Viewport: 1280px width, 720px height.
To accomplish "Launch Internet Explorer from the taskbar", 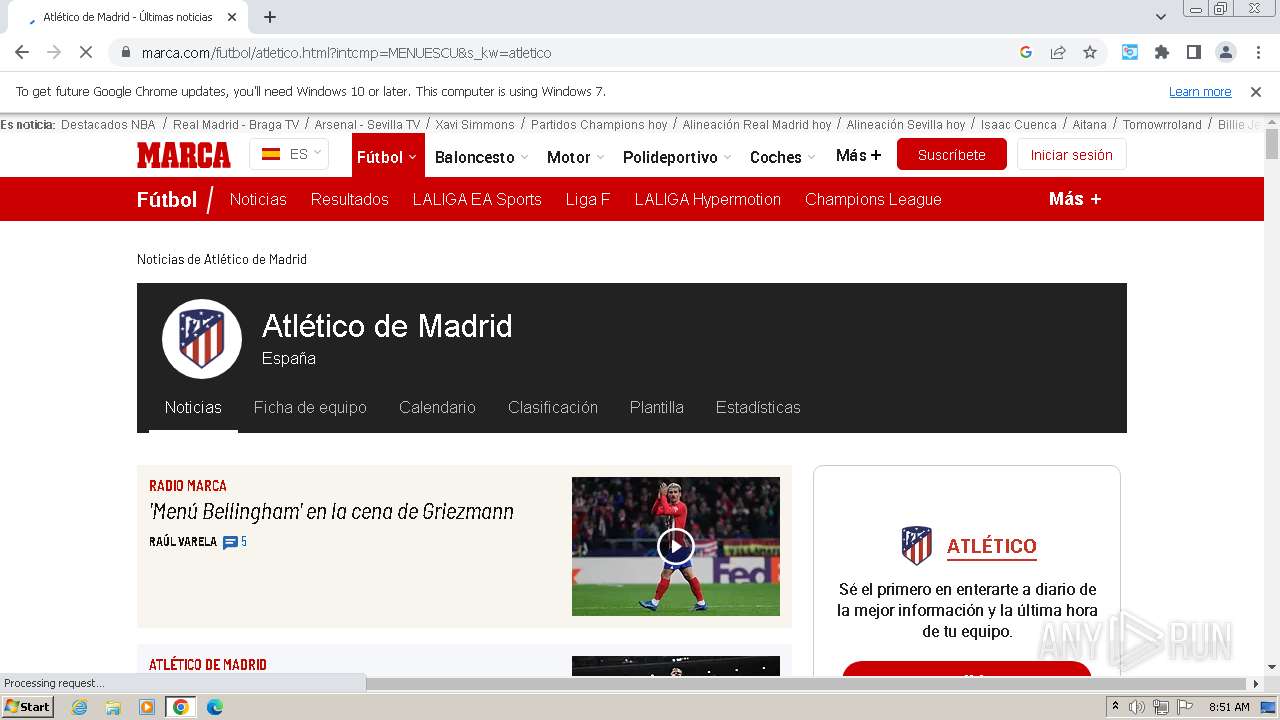I will coord(79,707).
